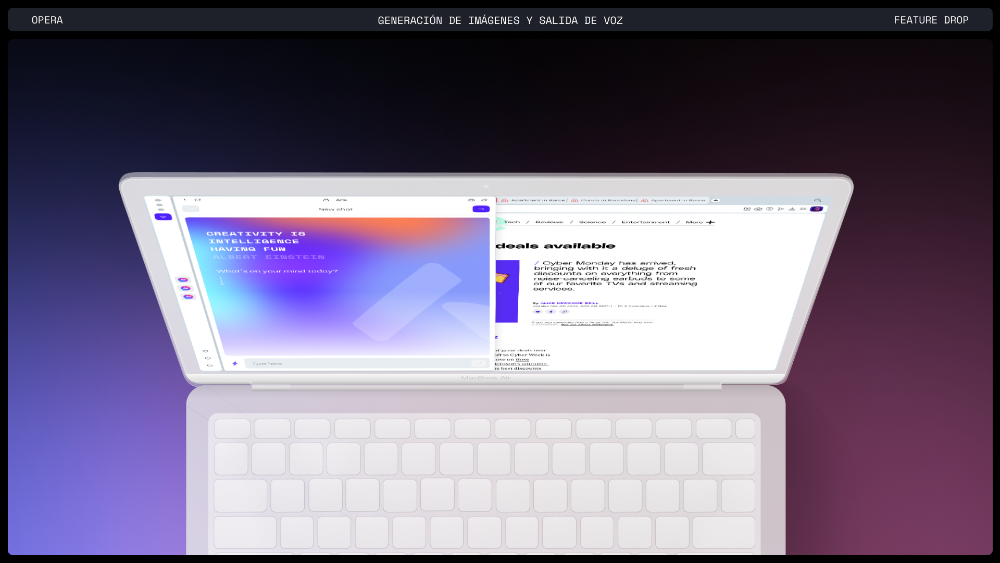Open the top Messenger icon in the sidebar

[x=184, y=280]
